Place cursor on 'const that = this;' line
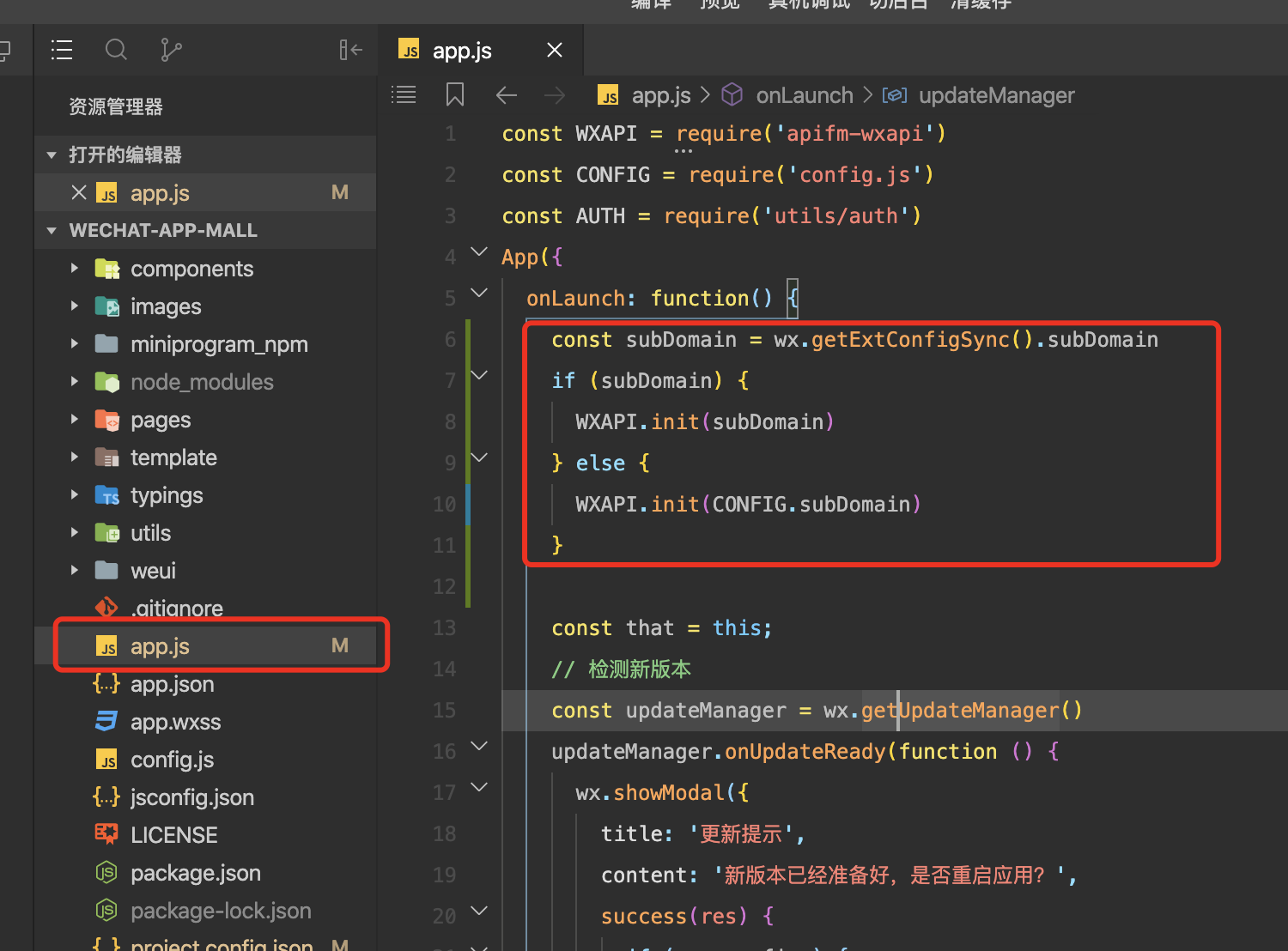The image size is (1288, 951). [x=661, y=628]
